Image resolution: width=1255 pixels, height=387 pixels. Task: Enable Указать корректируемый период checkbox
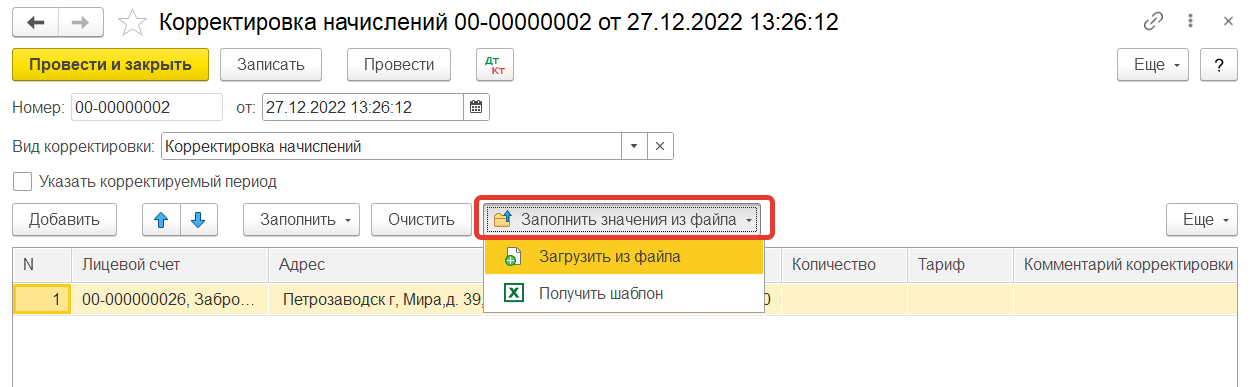pos(22,182)
